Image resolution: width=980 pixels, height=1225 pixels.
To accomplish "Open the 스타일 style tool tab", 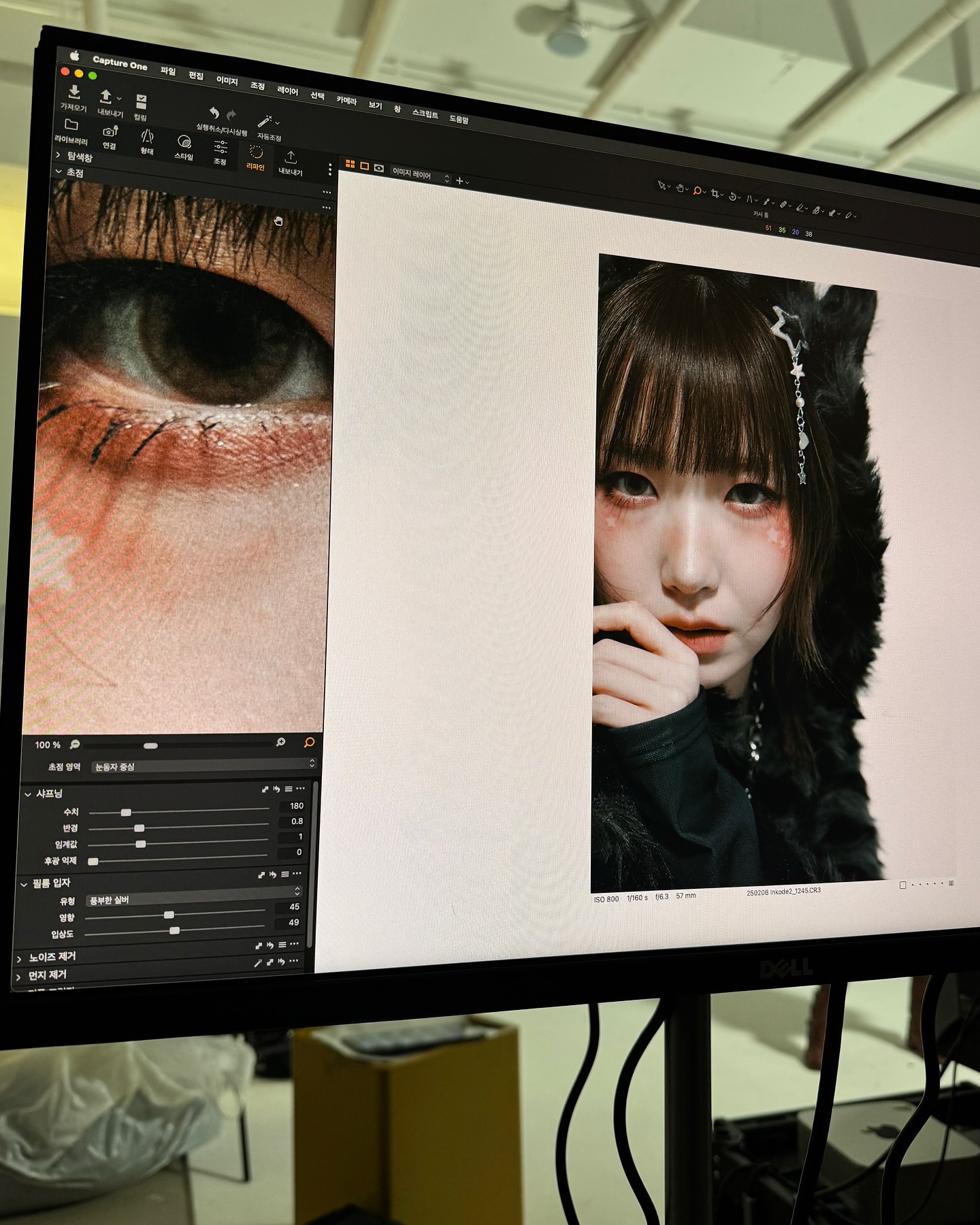I will 184,142.
